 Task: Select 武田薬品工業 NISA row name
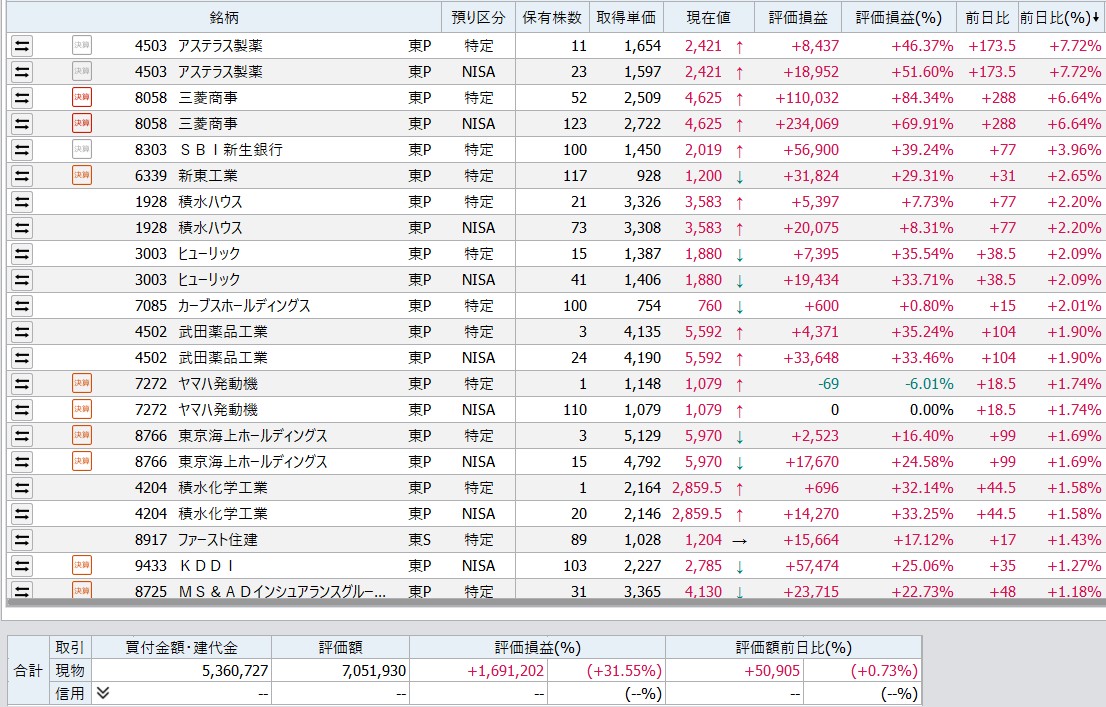coord(223,358)
